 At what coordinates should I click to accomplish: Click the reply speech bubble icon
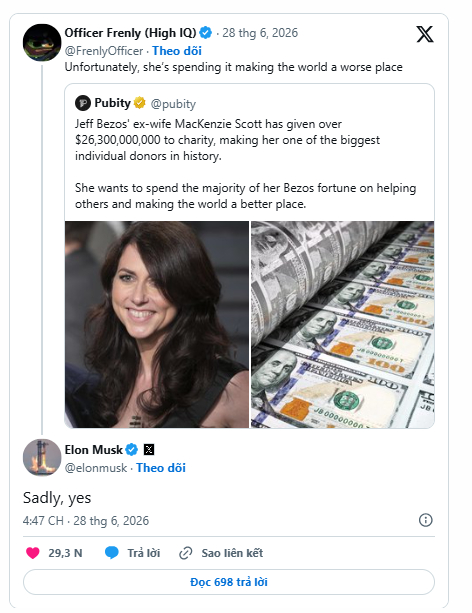tap(112, 553)
